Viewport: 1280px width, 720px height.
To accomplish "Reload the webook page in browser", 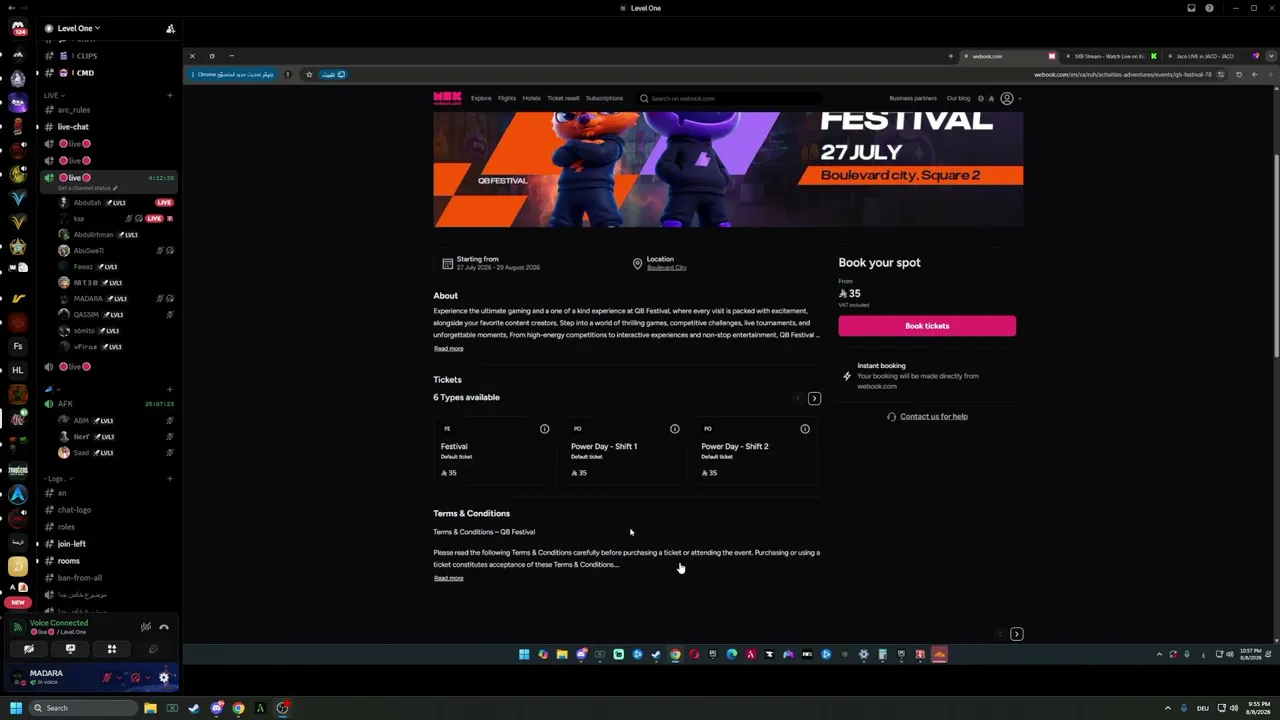I will pos(1239,74).
